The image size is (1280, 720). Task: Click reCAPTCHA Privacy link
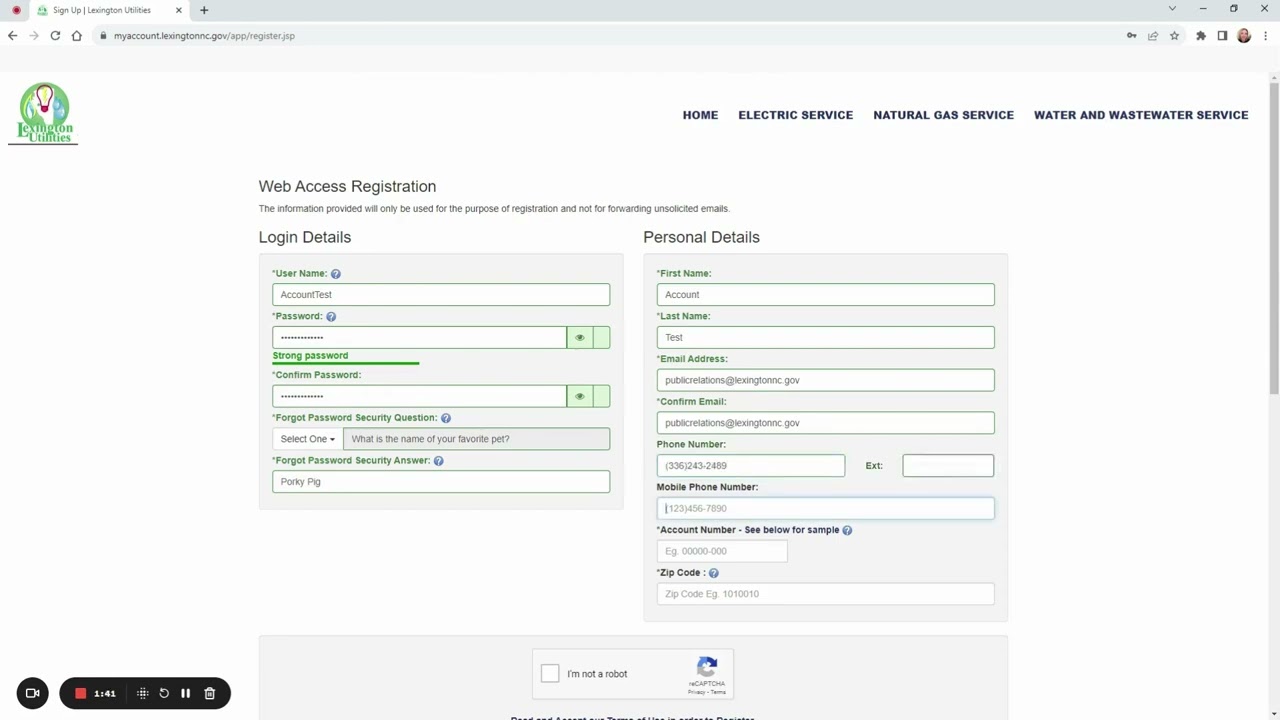coord(695,692)
